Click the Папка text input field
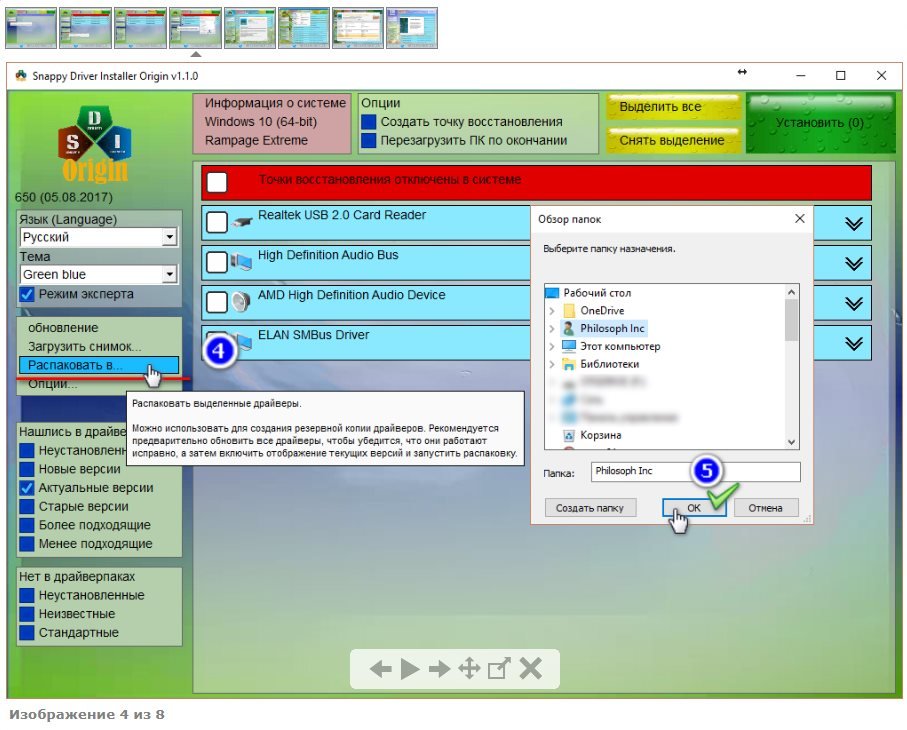Viewport: 907px width, 730px height. (694, 471)
